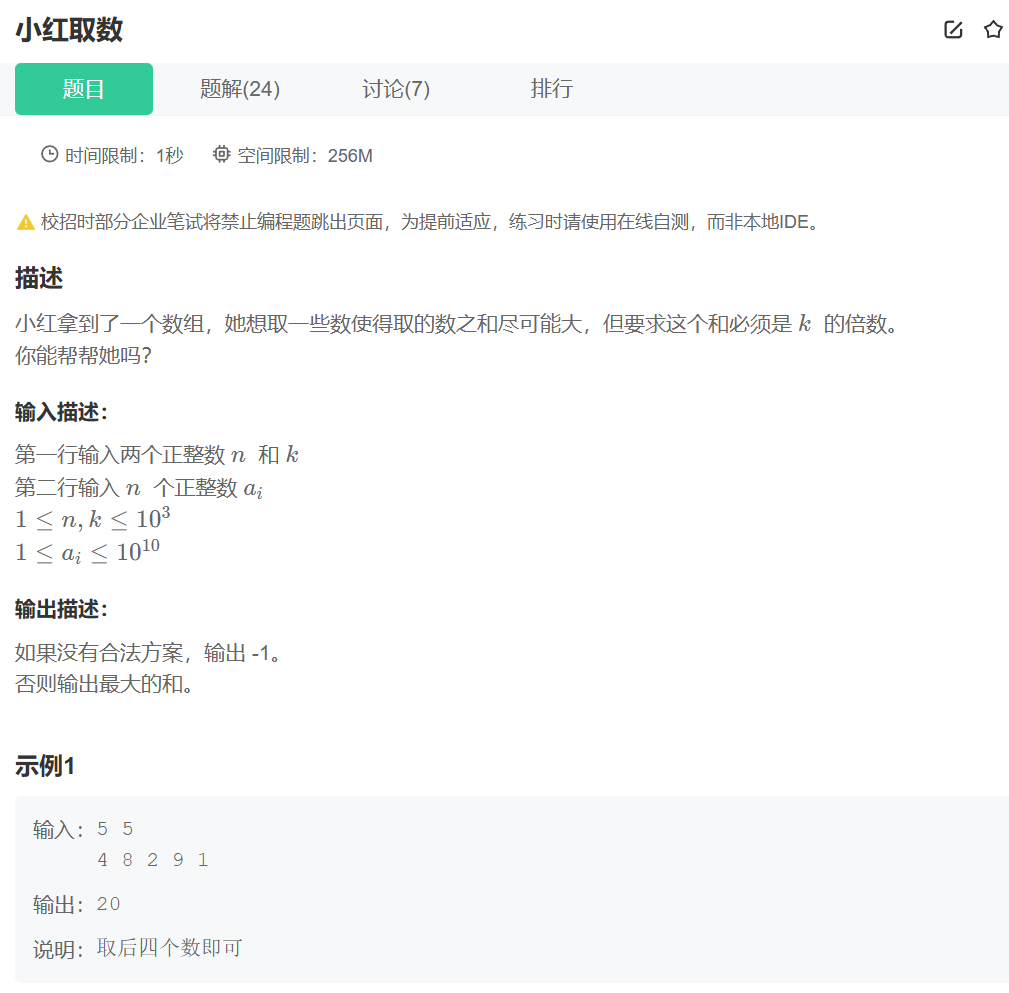1009x993 pixels.
Task: Click the chip icon before 空间限制
Action: point(222,155)
